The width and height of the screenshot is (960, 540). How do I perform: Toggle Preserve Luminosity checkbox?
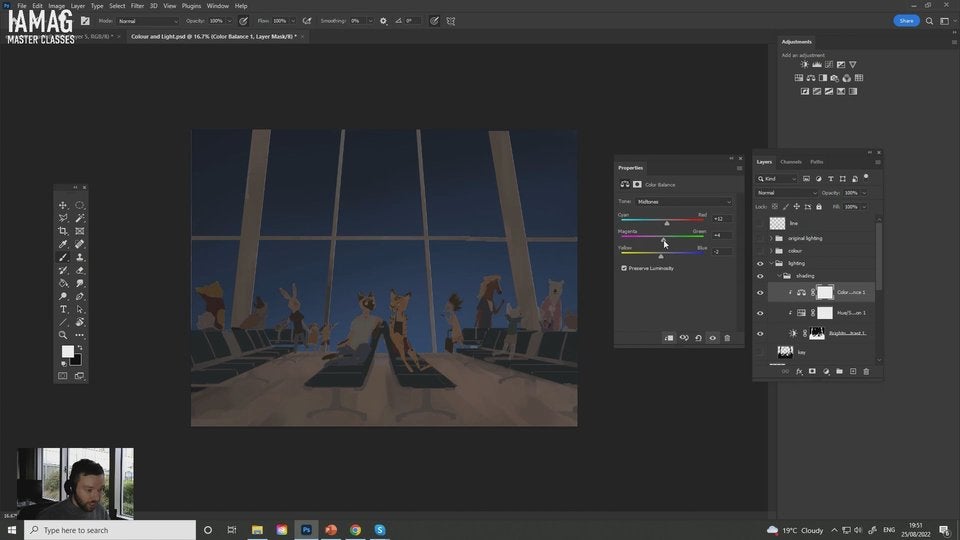[624, 268]
